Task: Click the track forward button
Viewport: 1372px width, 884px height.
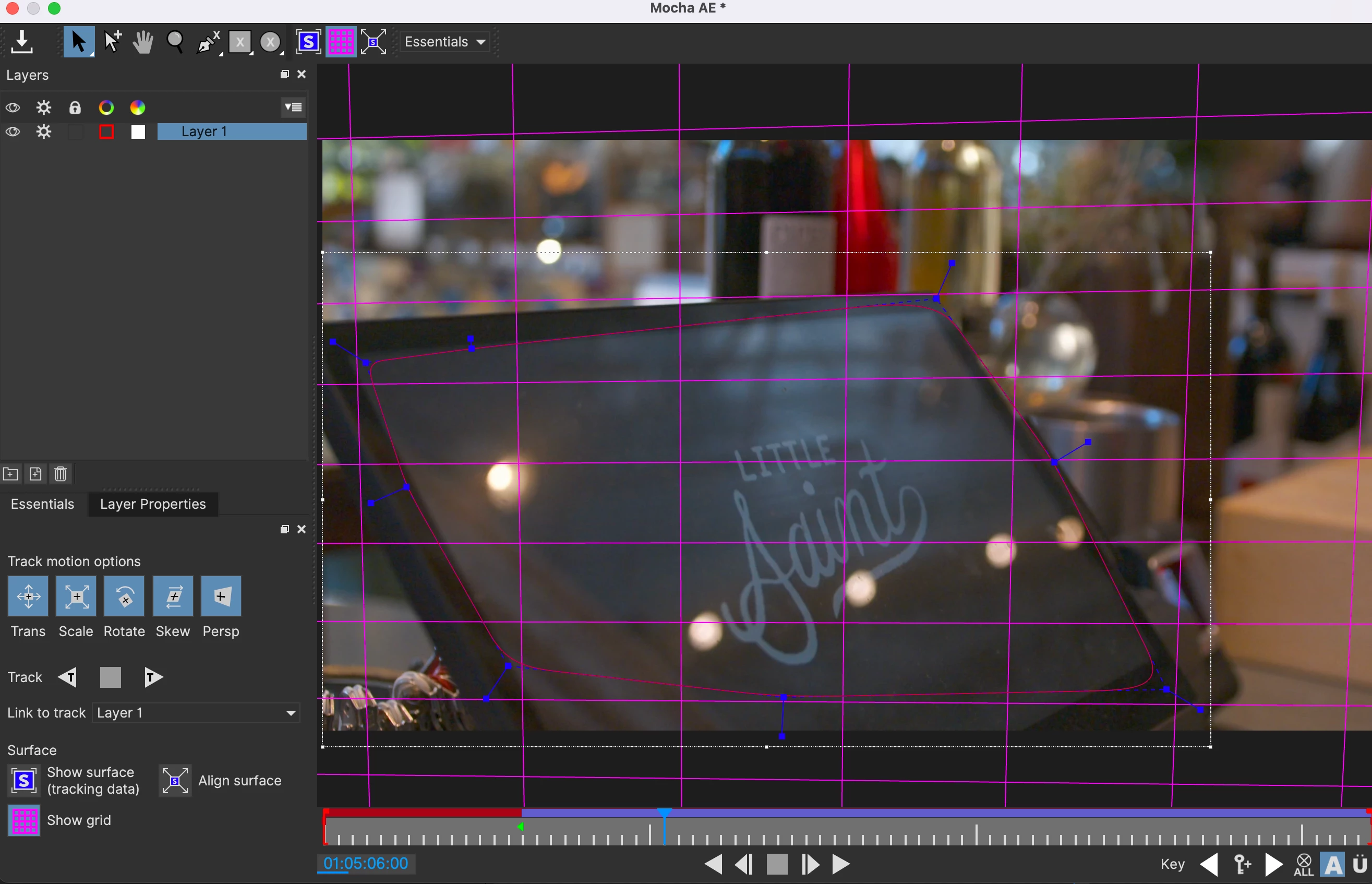Action: click(153, 677)
